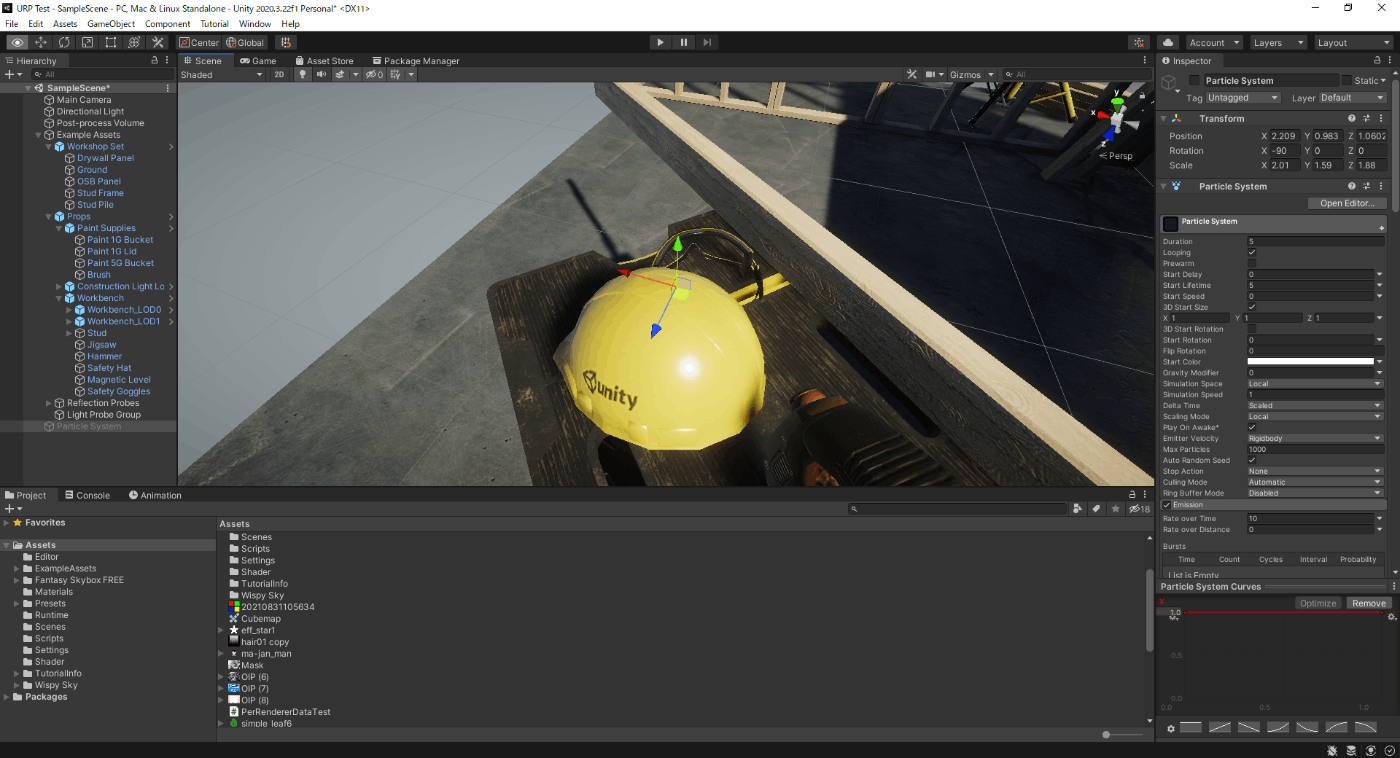This screenshot has height=758, width=1400.
Task: Enable the Particle System active checkbox
Action: click(x=1194, y=80)
